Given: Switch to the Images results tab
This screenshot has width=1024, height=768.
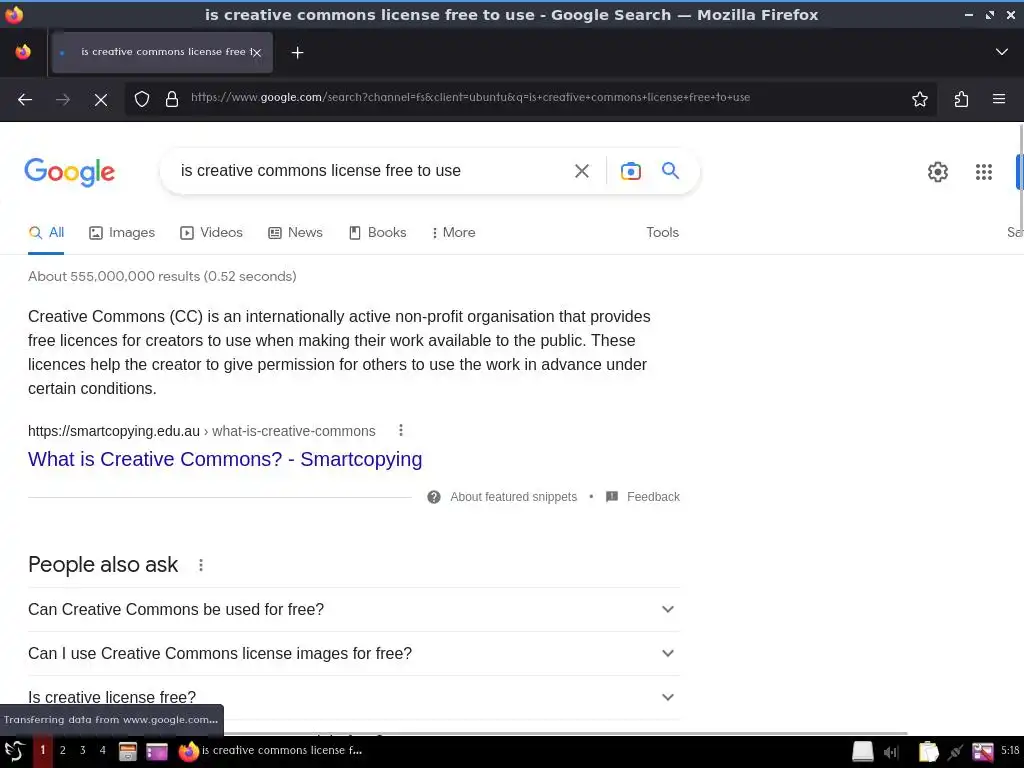Looking at the screenshot, I should pyautogui.click(x=122, y=232).
